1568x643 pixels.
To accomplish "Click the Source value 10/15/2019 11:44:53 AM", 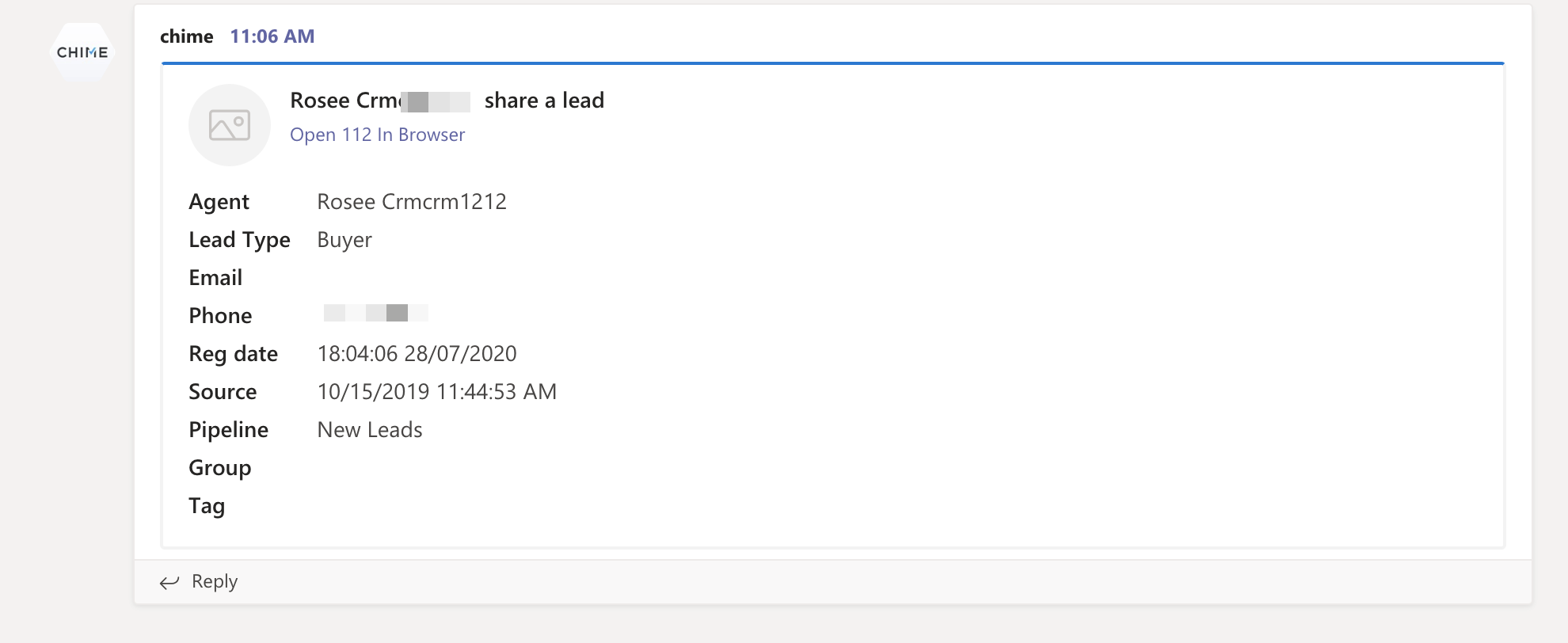I will [437, 392].
